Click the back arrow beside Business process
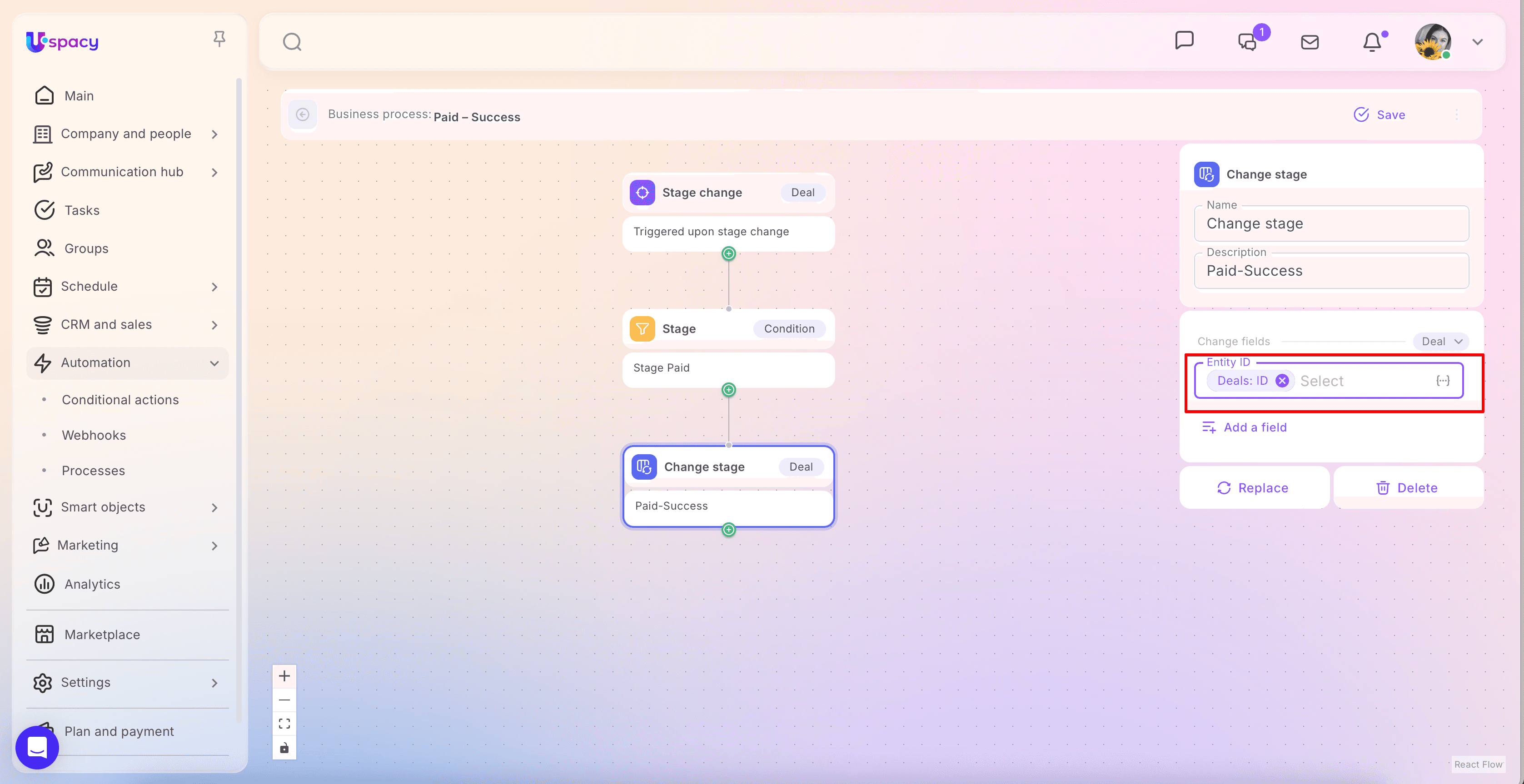This screenshot has height=784, width=1524. (302, 115)
